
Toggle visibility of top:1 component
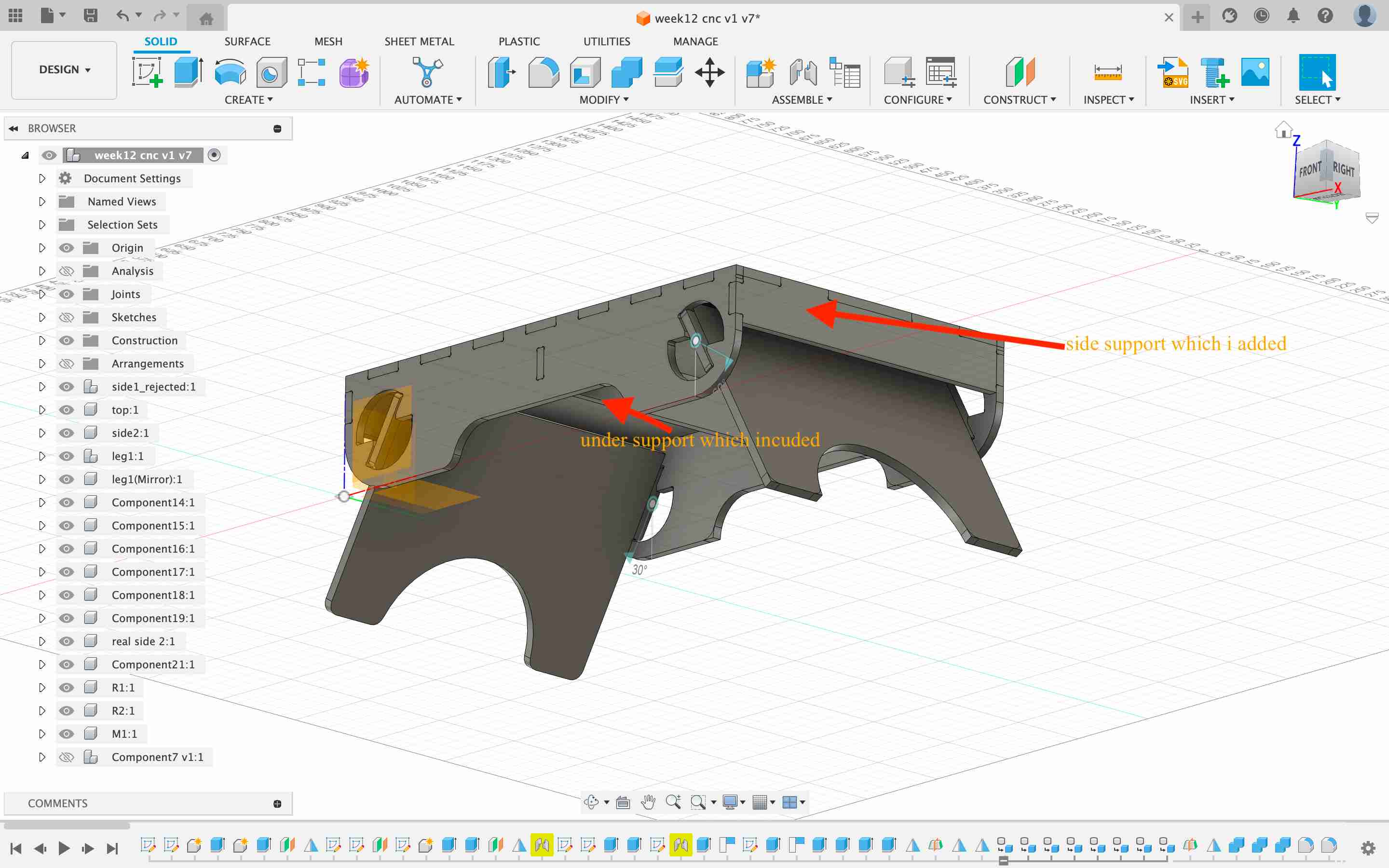coord(67,409)
